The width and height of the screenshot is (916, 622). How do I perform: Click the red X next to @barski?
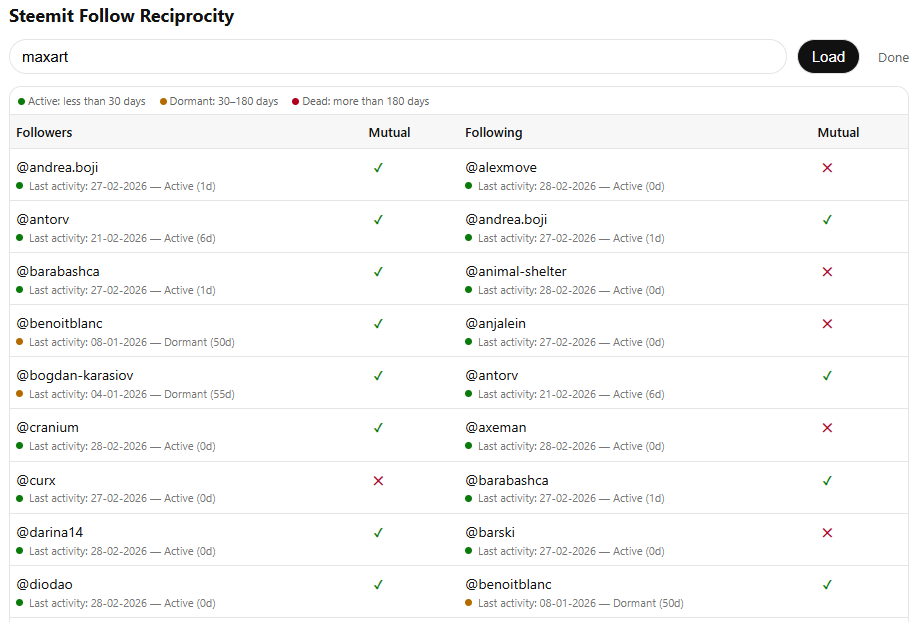point(827,533)
